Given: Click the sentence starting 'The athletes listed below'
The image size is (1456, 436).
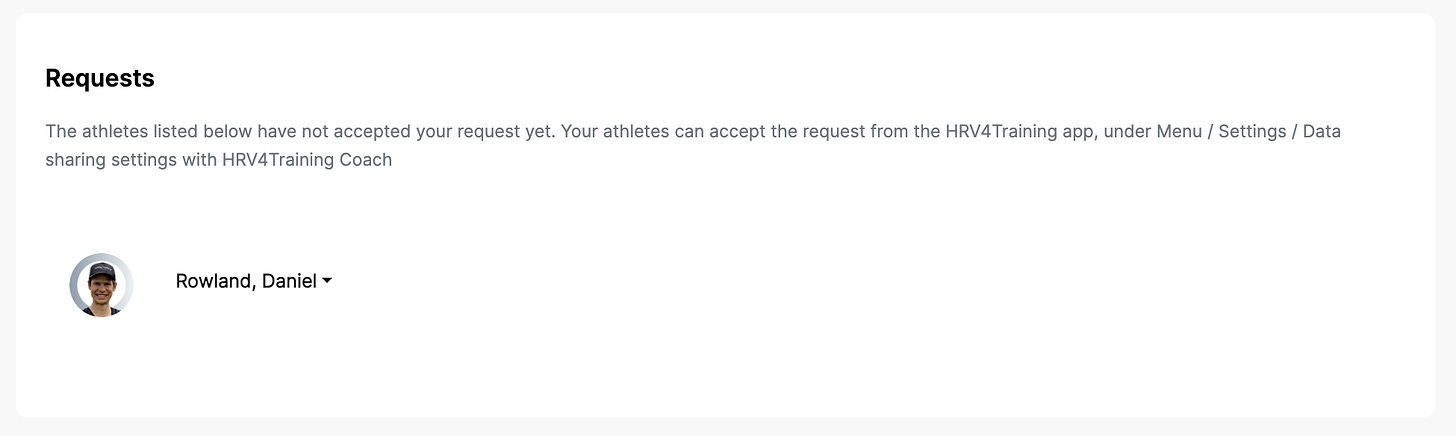Looking at the screenshot, I should pyautogui.click(x=301, y=132).
